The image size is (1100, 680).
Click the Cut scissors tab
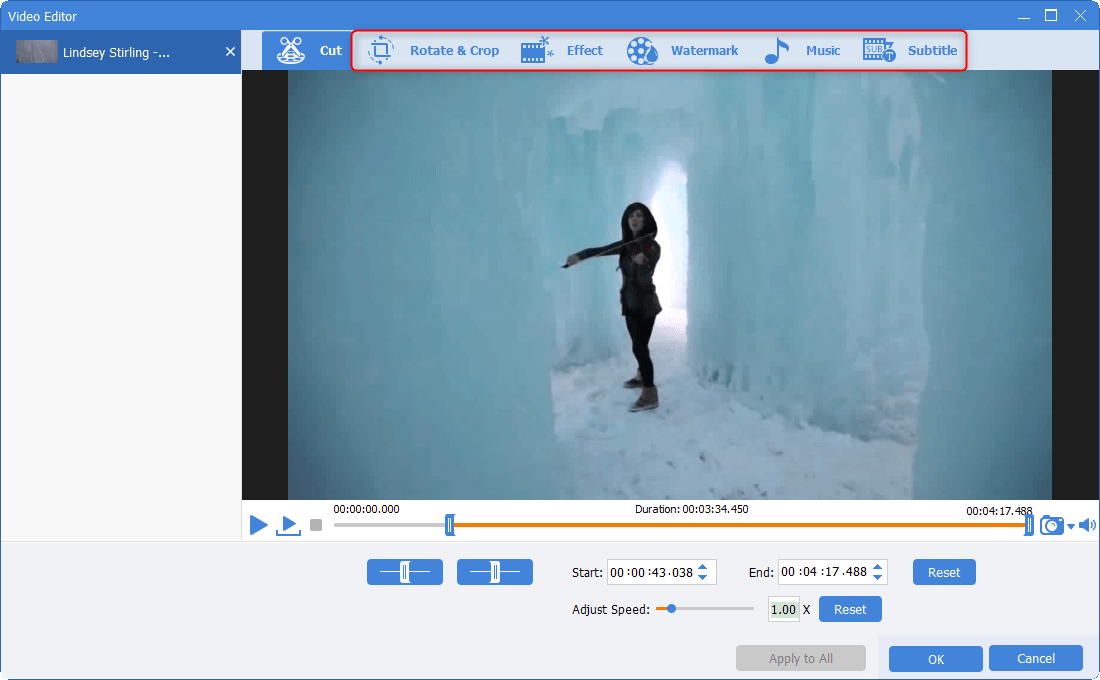click(x=308, y=51)
